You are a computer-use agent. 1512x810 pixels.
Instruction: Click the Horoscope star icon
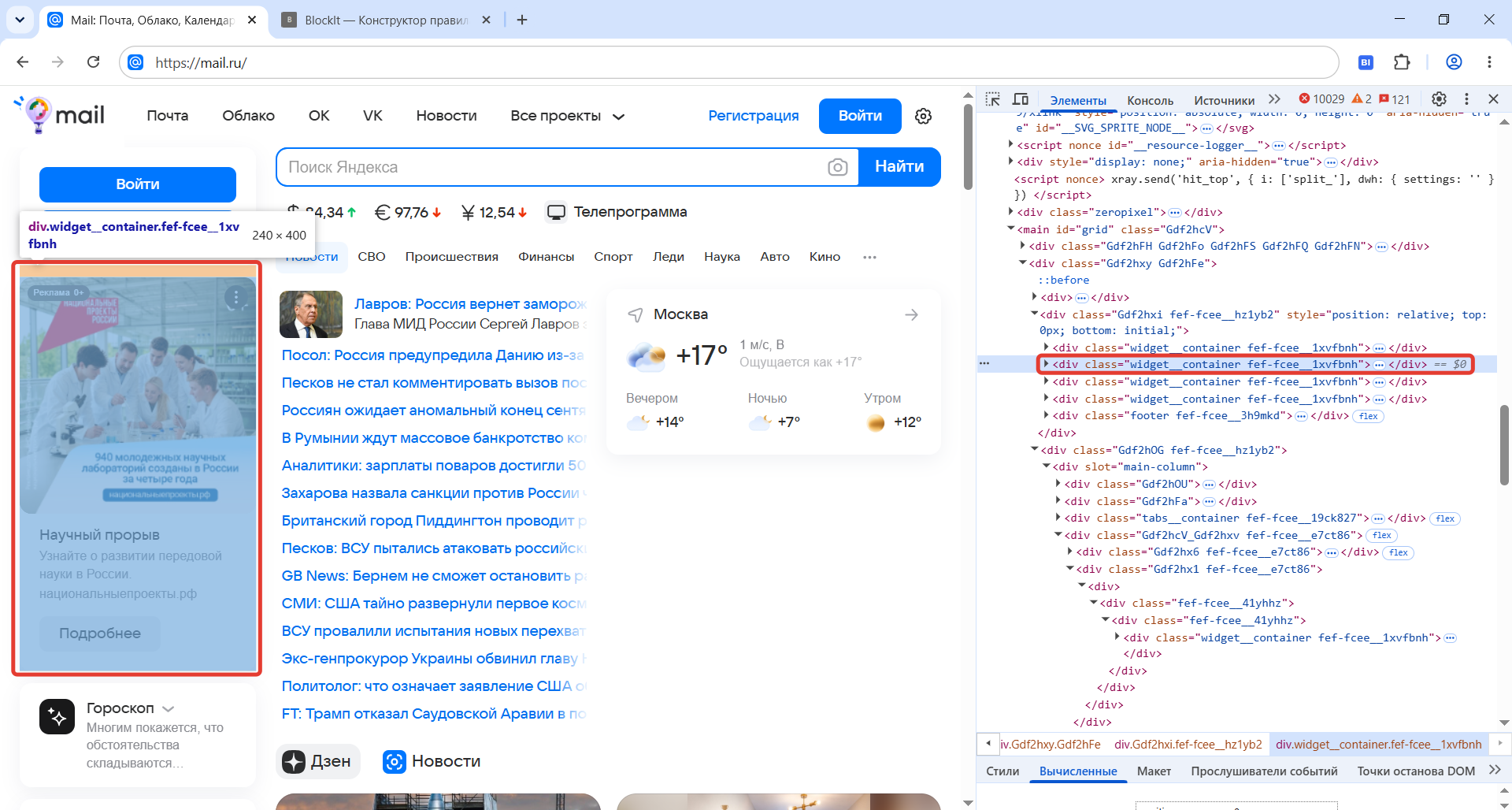(57, 717)
